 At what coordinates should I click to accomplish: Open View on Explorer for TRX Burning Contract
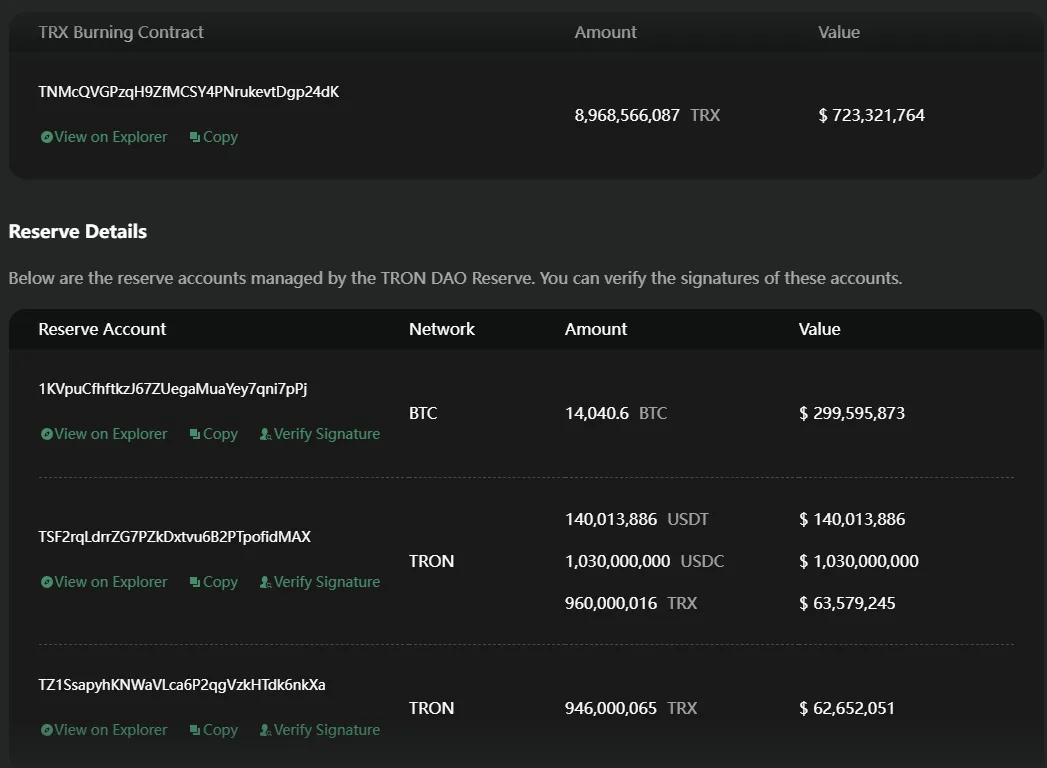103,137
